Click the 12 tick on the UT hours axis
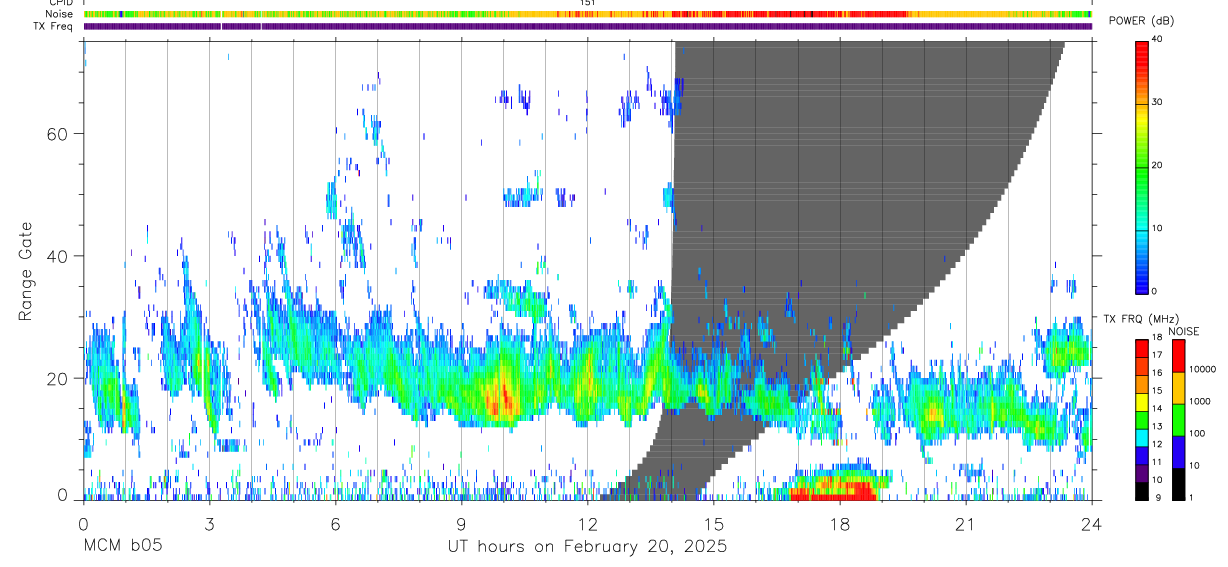Viewport: 1228px width, 567px height. [588, 524]
